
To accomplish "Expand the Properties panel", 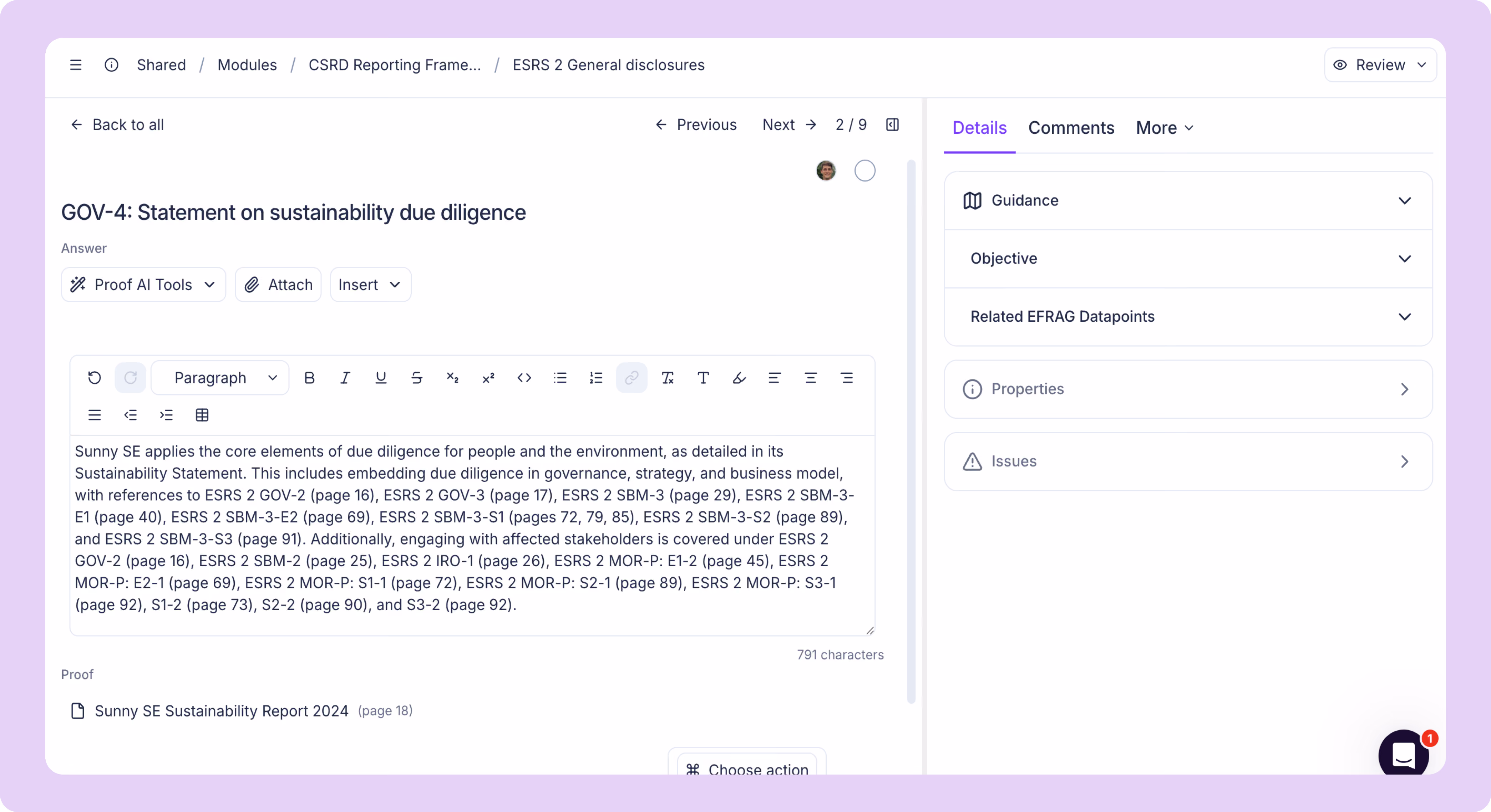I will (1188, 389).
